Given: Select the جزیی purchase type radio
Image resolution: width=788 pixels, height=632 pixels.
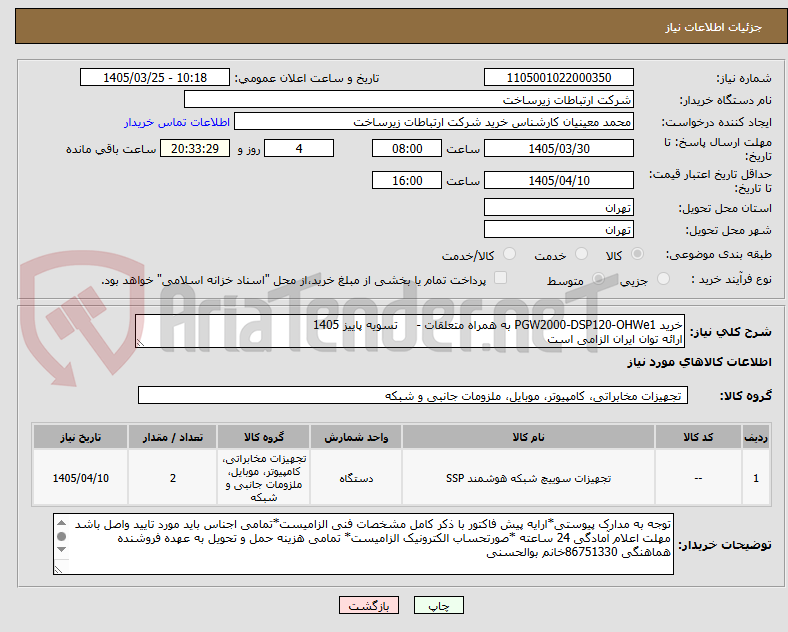Looking at the screenshot, I should (663, 279).
